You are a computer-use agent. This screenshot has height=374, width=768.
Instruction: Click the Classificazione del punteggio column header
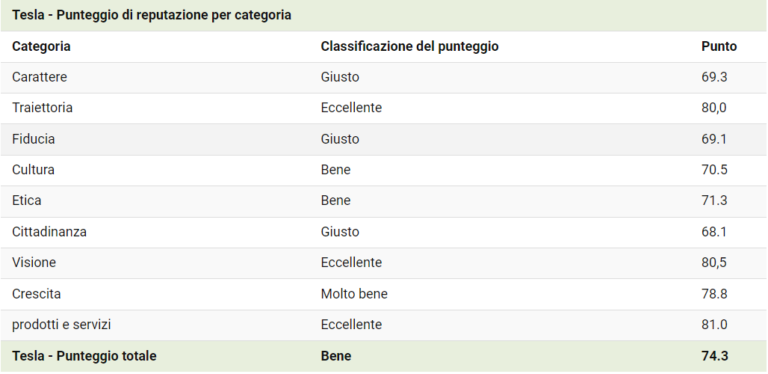pos(409,47)
